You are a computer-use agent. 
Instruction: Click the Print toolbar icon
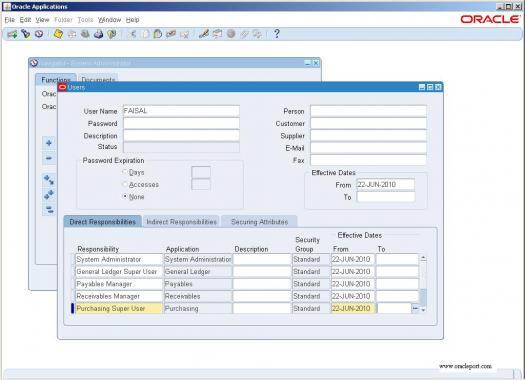click(x=98, y=34)
